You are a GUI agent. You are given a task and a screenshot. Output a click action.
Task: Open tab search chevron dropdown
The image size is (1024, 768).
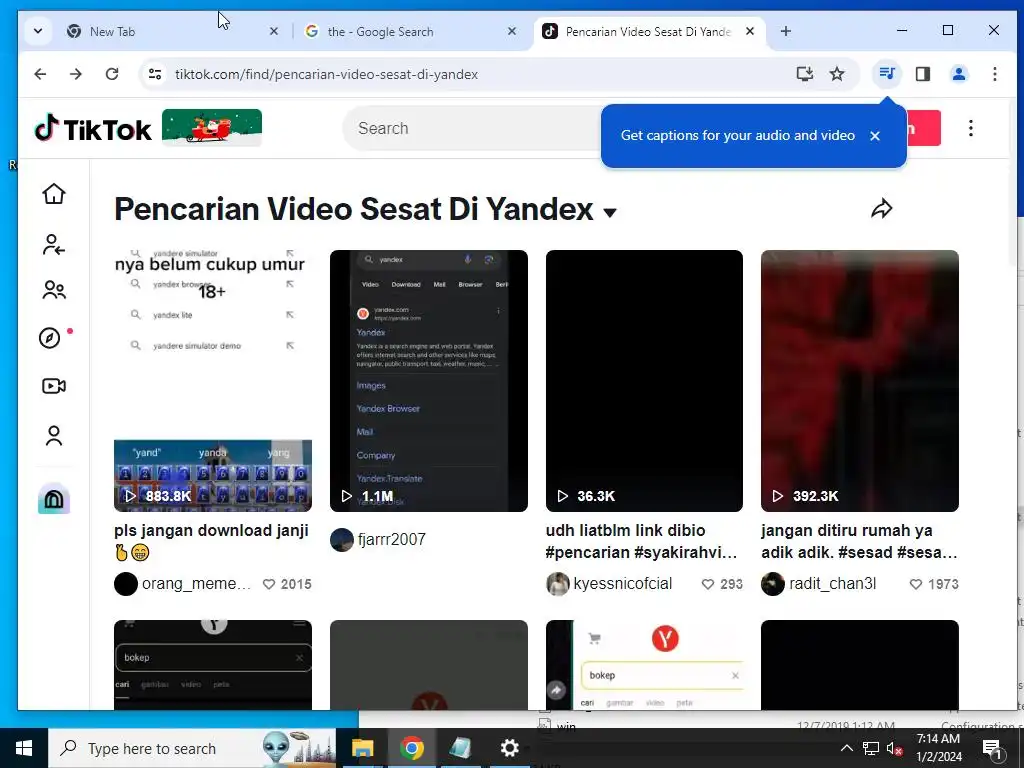[x=38, y=31]
